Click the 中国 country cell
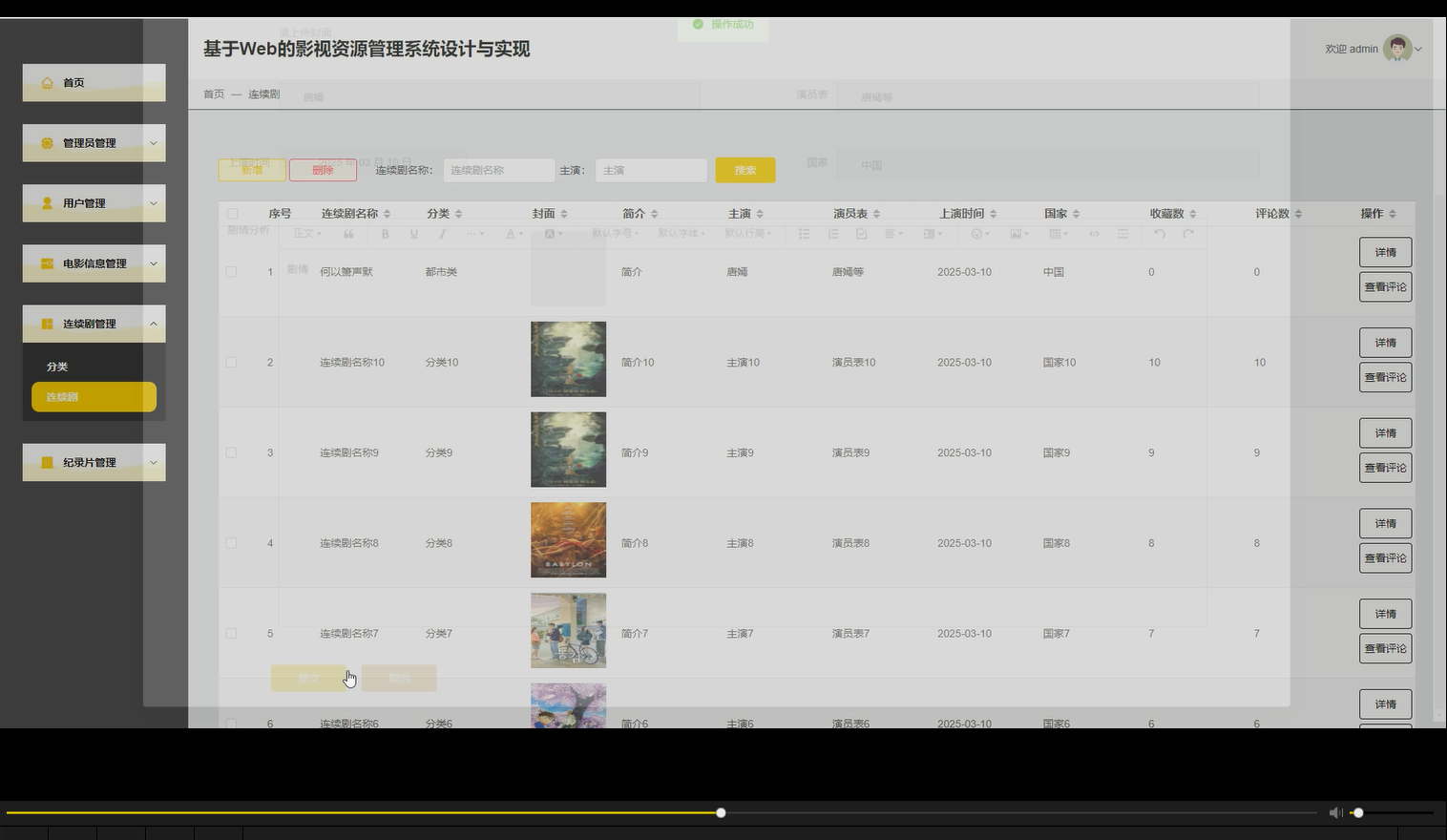The height and width of the screenshot is (840, 1447). (1054, 272)
